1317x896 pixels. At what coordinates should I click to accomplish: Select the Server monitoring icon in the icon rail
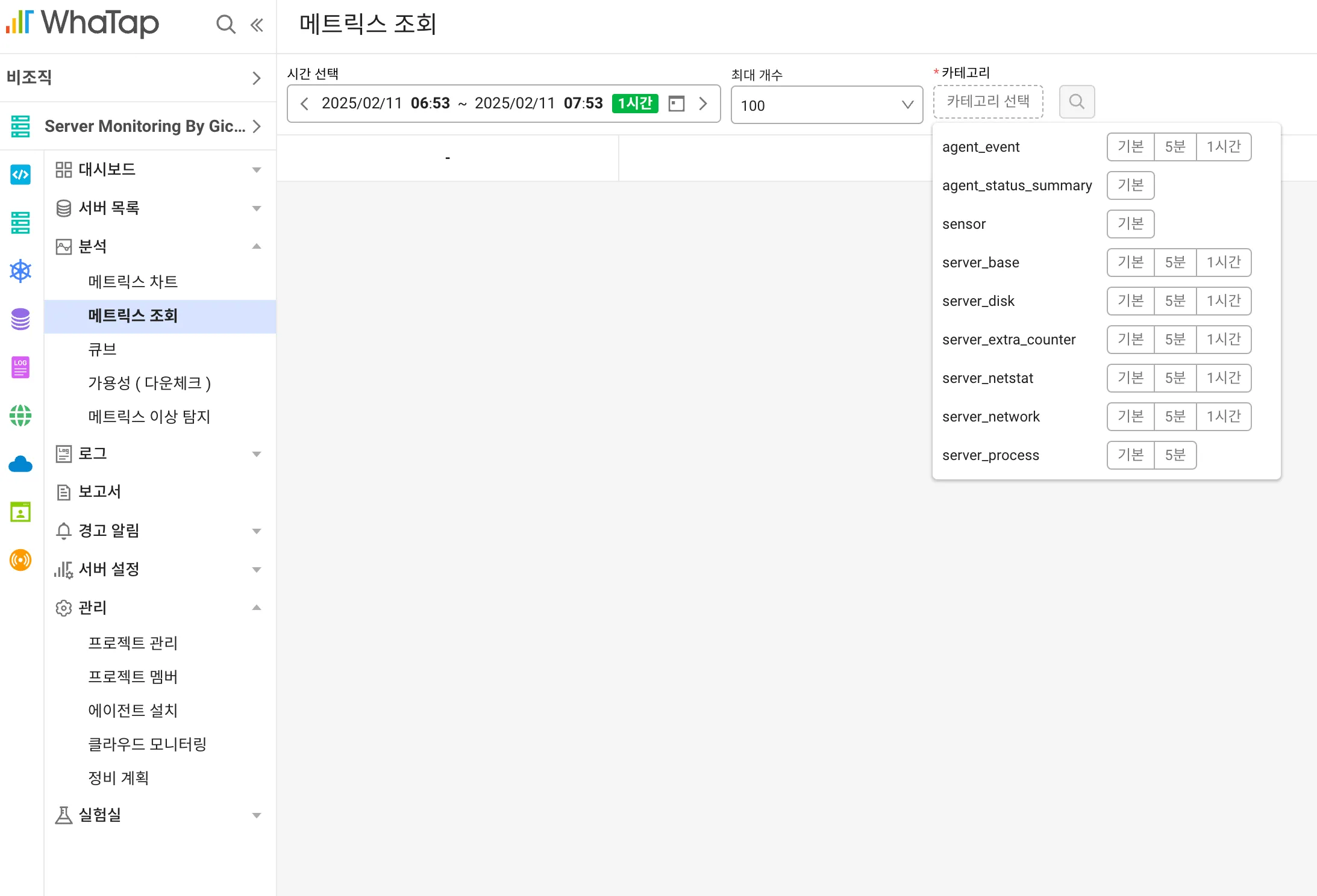point(20,223)
